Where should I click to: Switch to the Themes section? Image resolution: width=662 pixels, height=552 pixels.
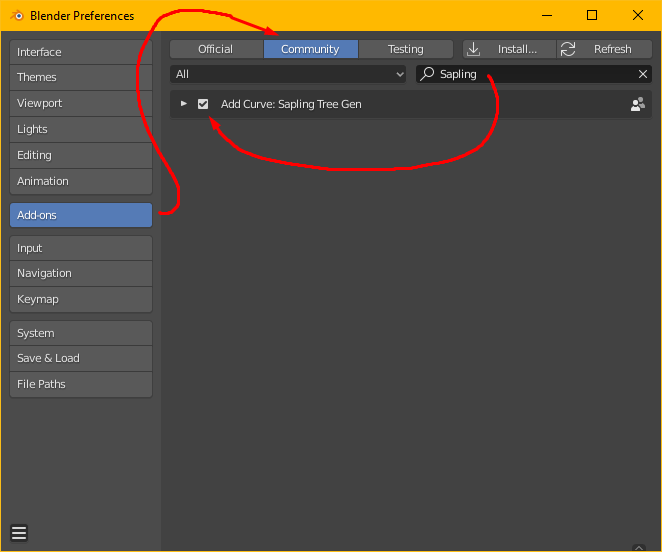(x=81, y=77)
